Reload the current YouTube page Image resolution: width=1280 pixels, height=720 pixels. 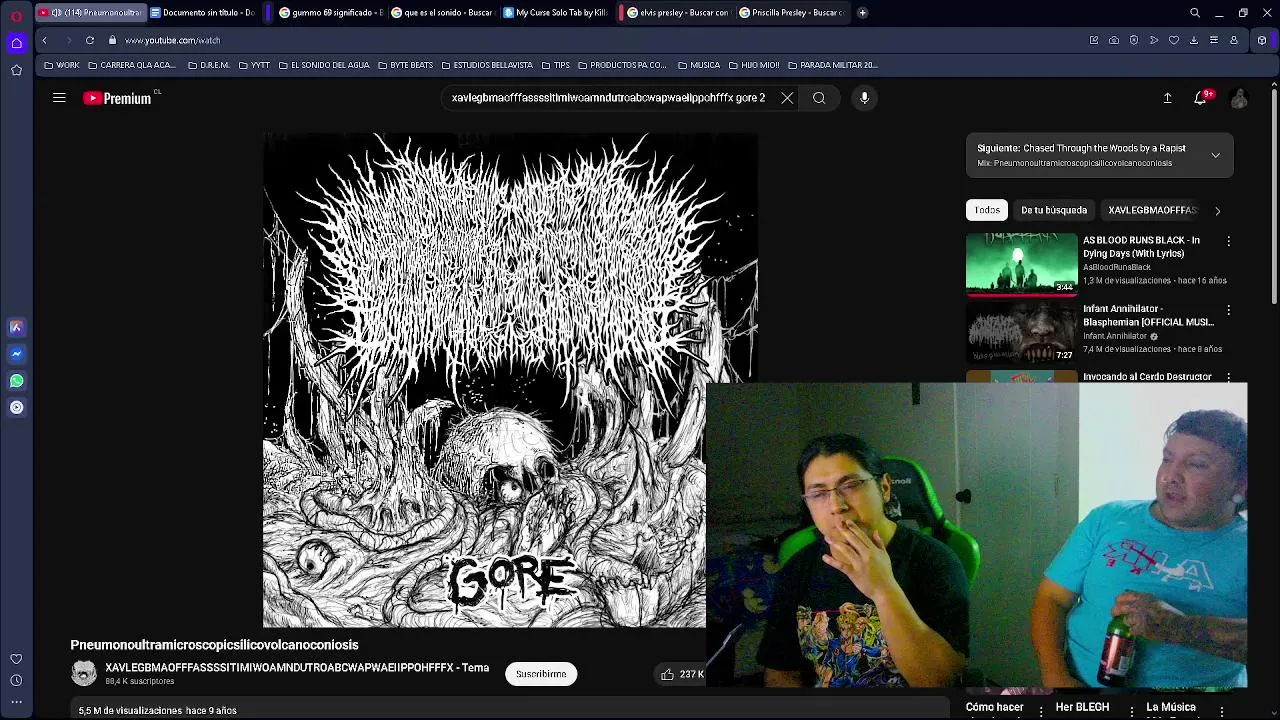coord(90,40)
